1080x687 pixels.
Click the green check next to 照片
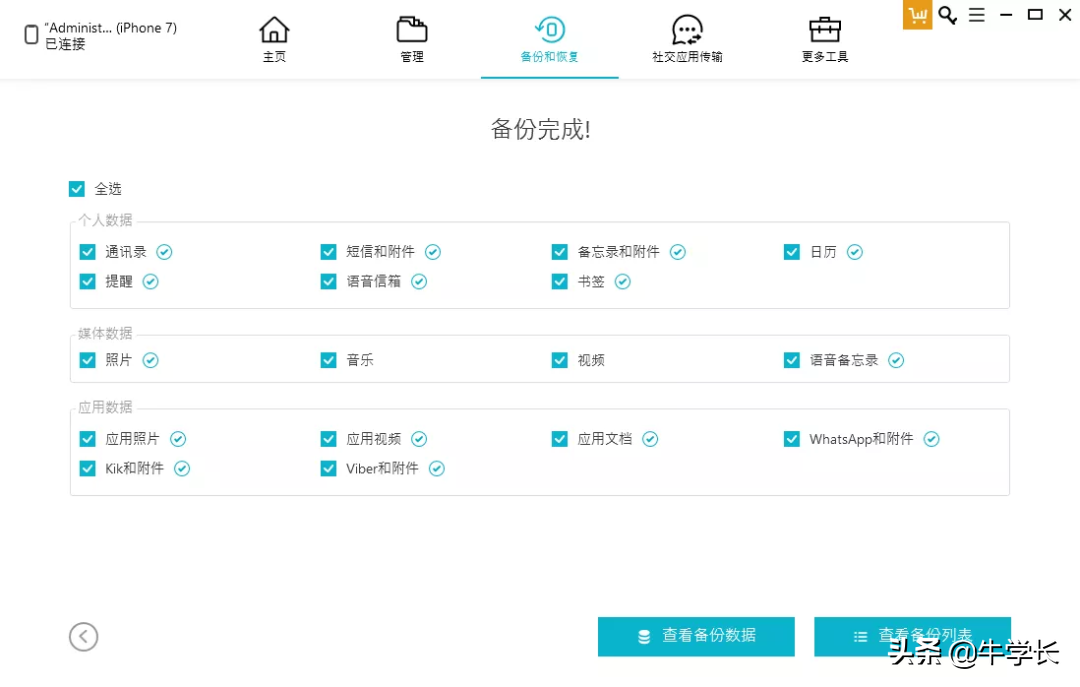pyautogui.click(x=150, y=360)
